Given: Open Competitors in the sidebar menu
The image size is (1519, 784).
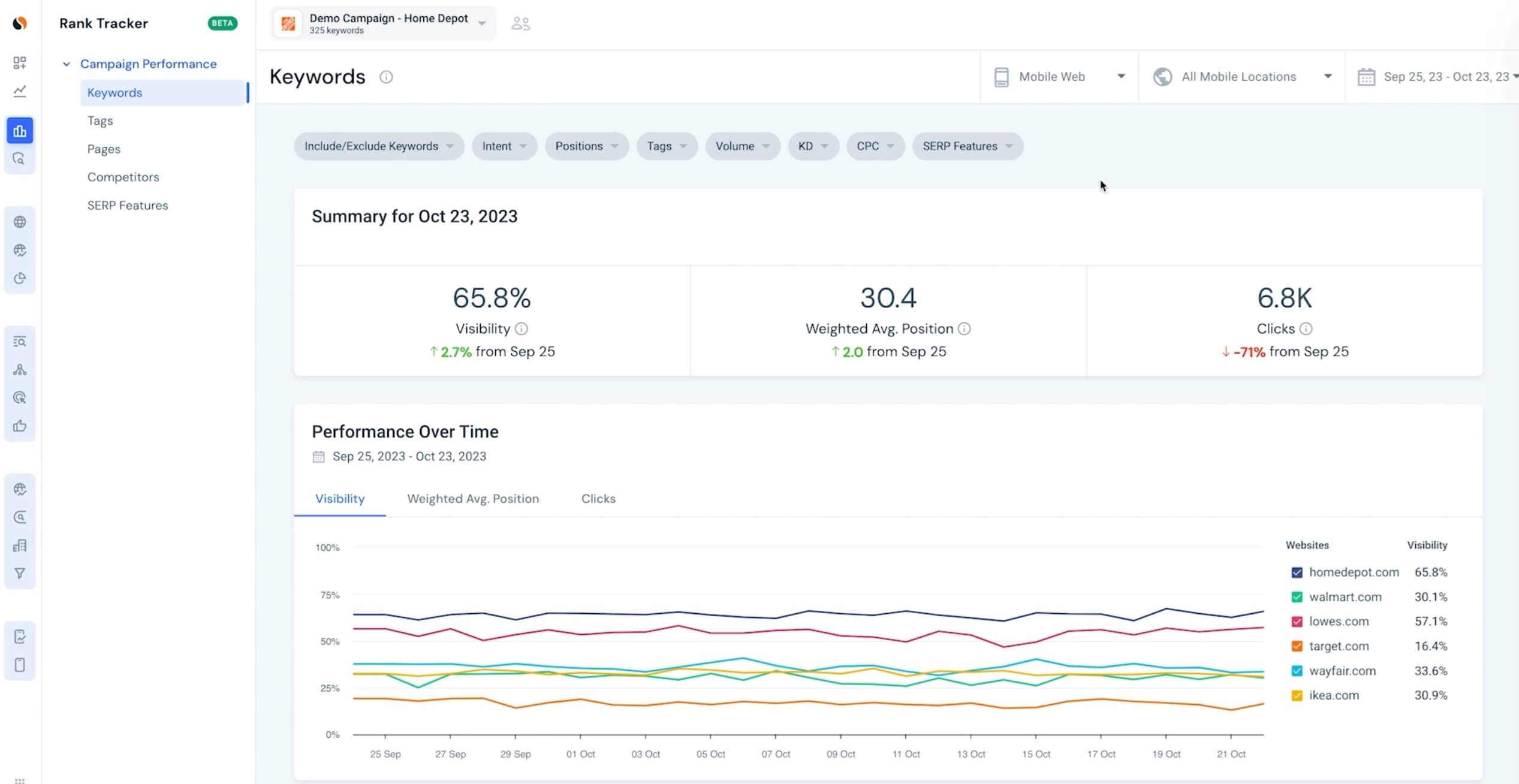Looking at the screenshot, I should [x=123, y=177].
